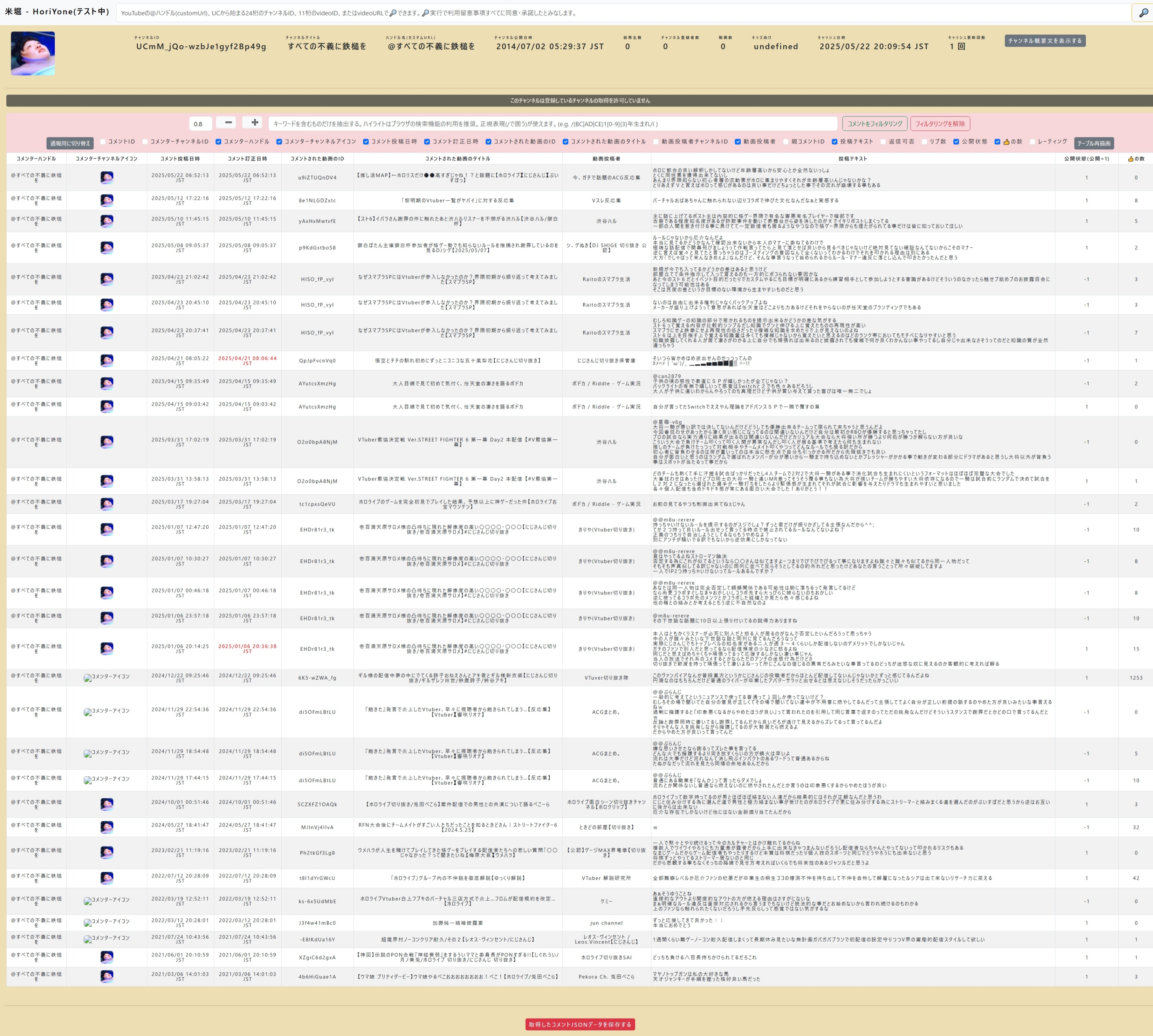Click commenter icon in 2025/04/15 09:35:49 row
1153x1036 pixels.
pyautogui.click(x=106, y=384)
